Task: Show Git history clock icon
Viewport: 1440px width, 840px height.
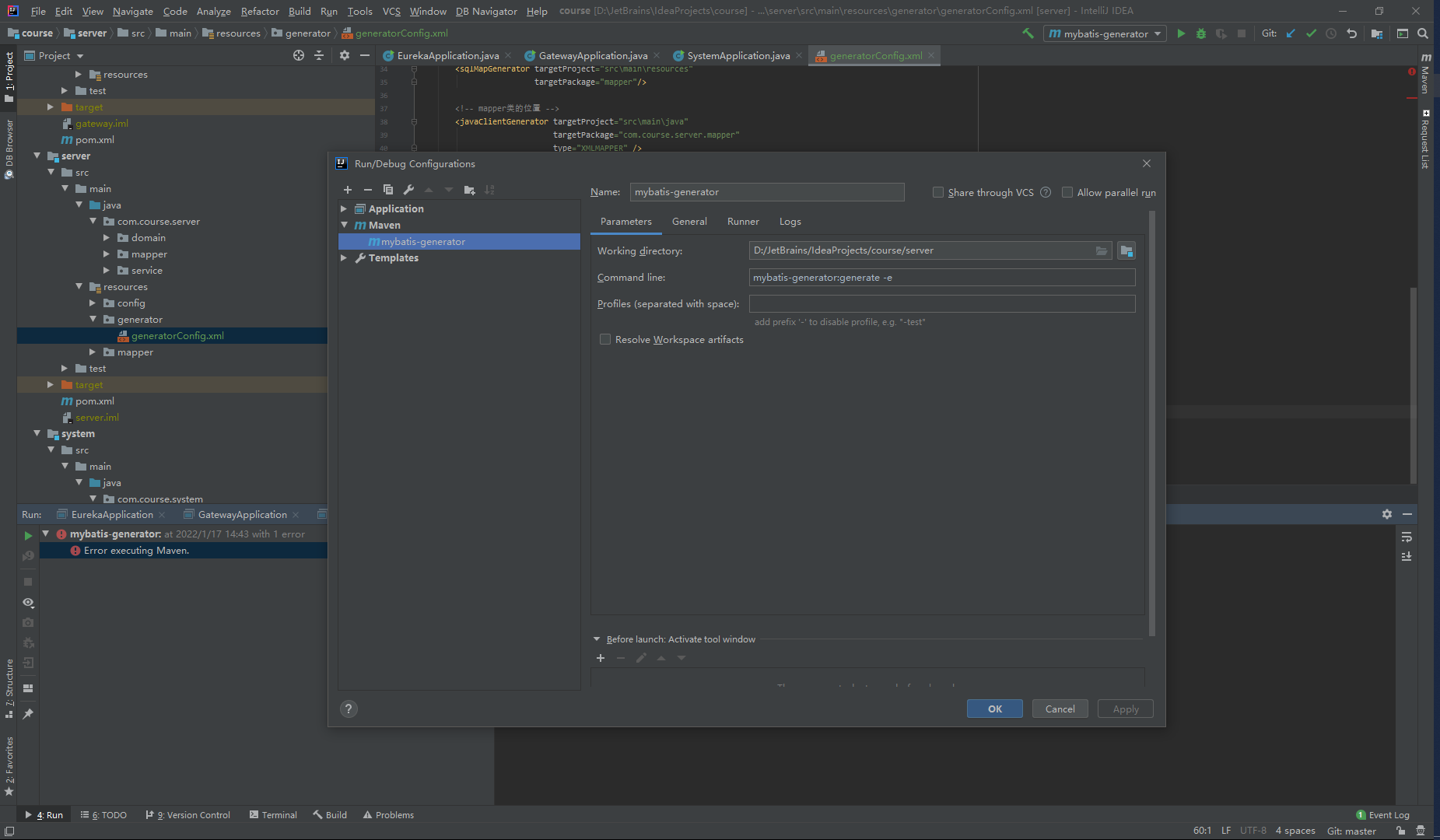Action: (x=1331, y=33)
